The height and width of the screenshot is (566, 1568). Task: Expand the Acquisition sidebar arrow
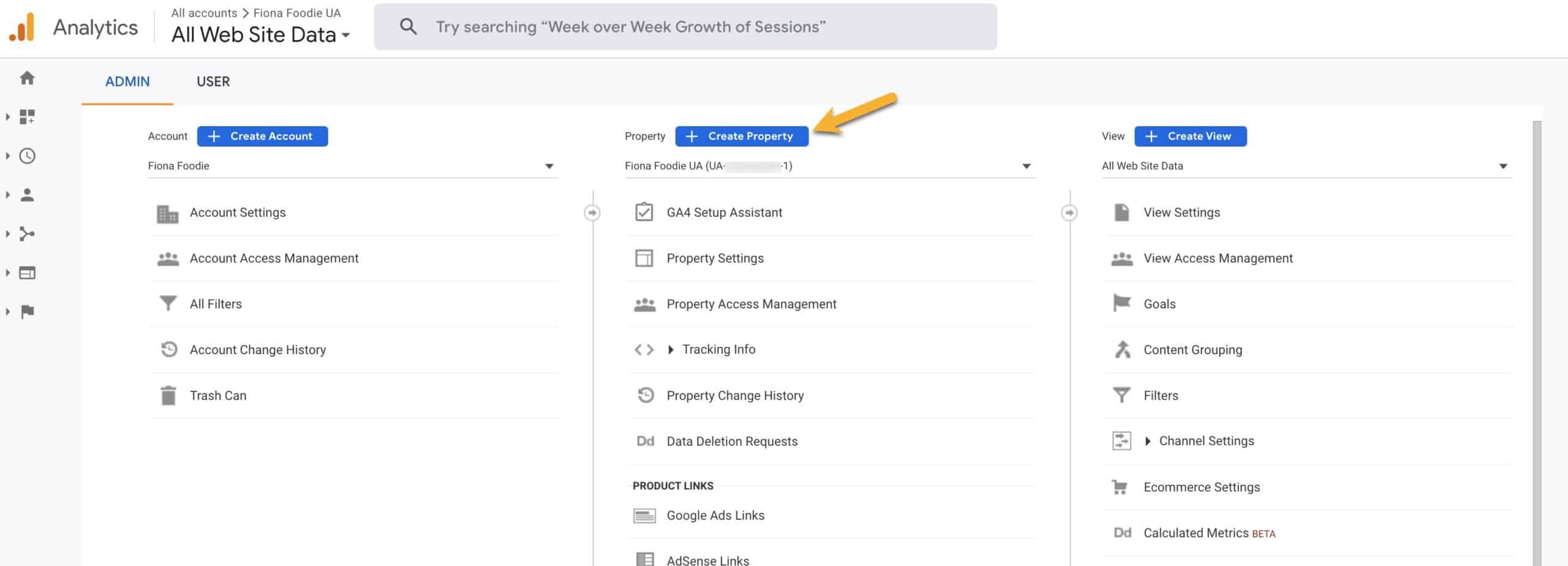point(8,233)
